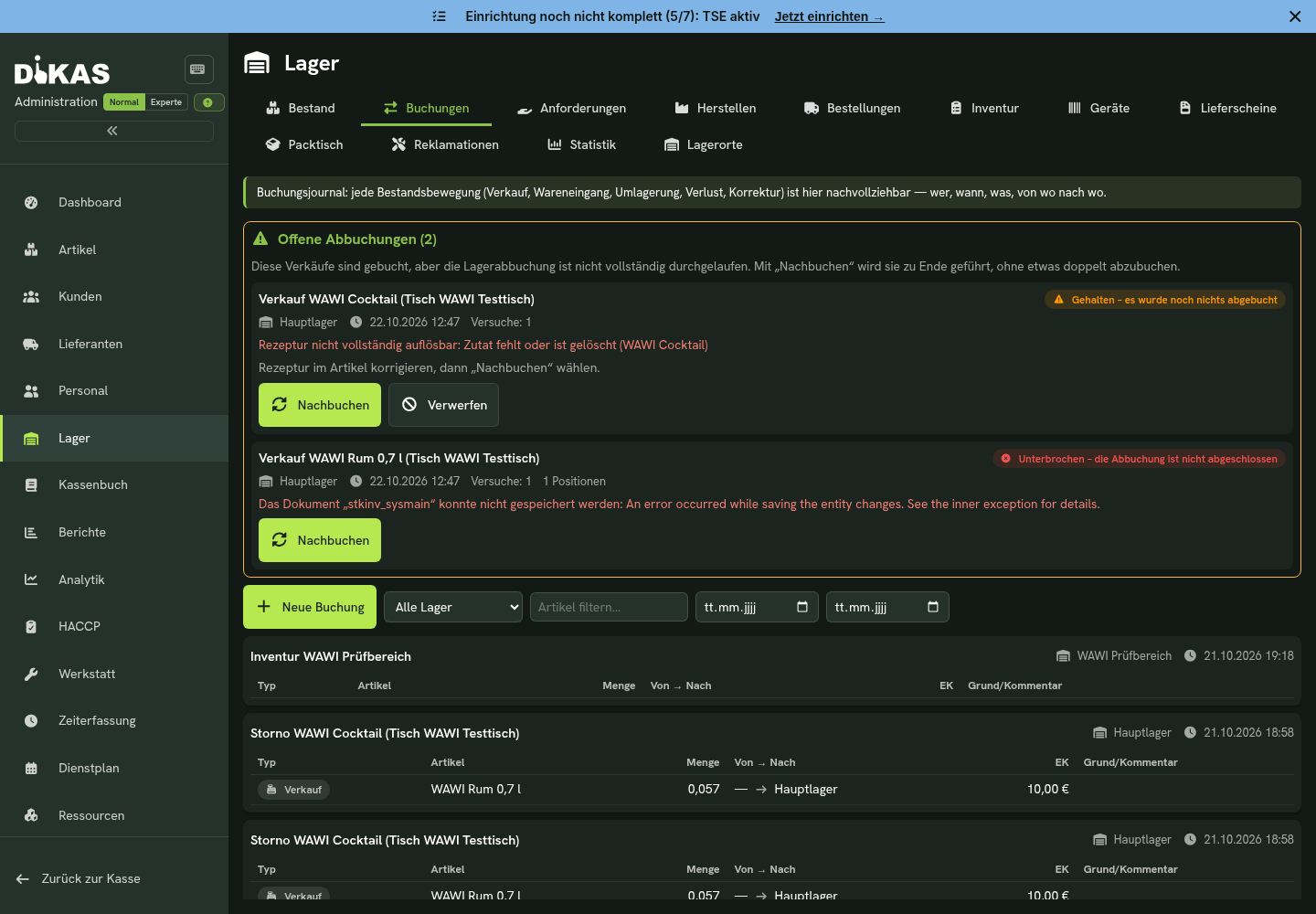Go to Kunden section

coord(114,297)
